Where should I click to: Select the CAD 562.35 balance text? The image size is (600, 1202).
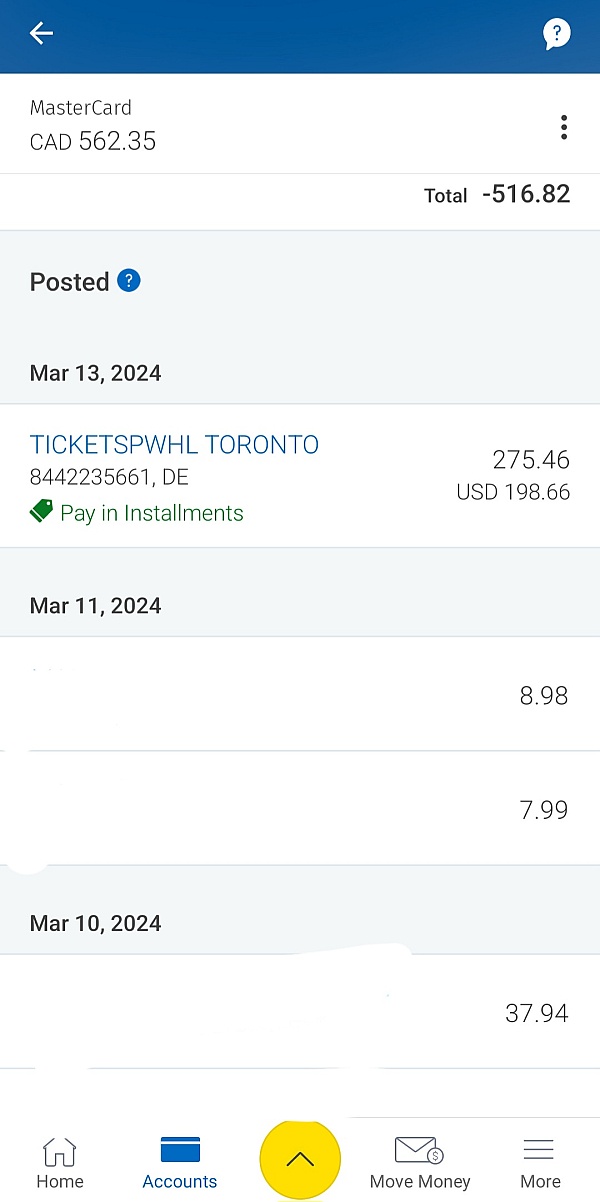pyautogui.click(x=92, y=141)
